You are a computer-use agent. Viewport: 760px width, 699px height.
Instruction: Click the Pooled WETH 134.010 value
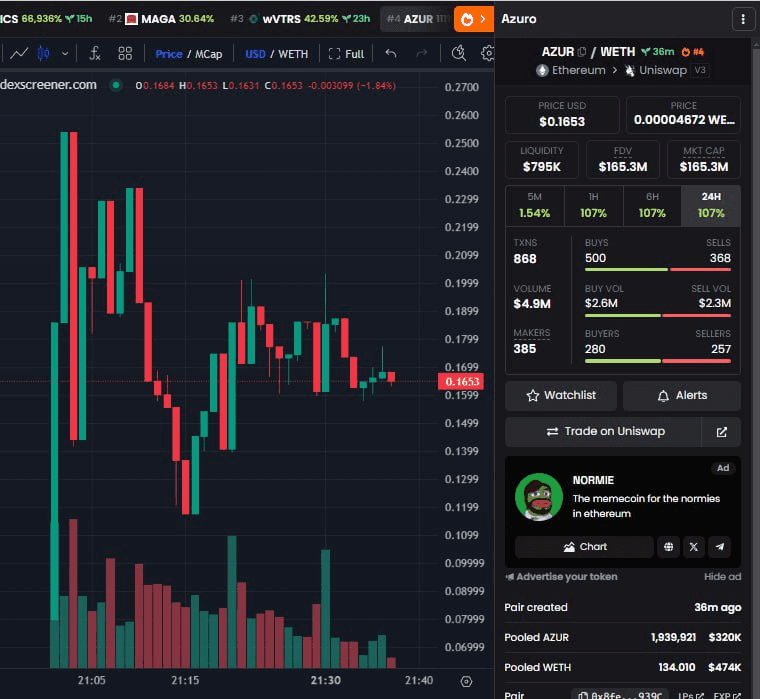point(677,667)
